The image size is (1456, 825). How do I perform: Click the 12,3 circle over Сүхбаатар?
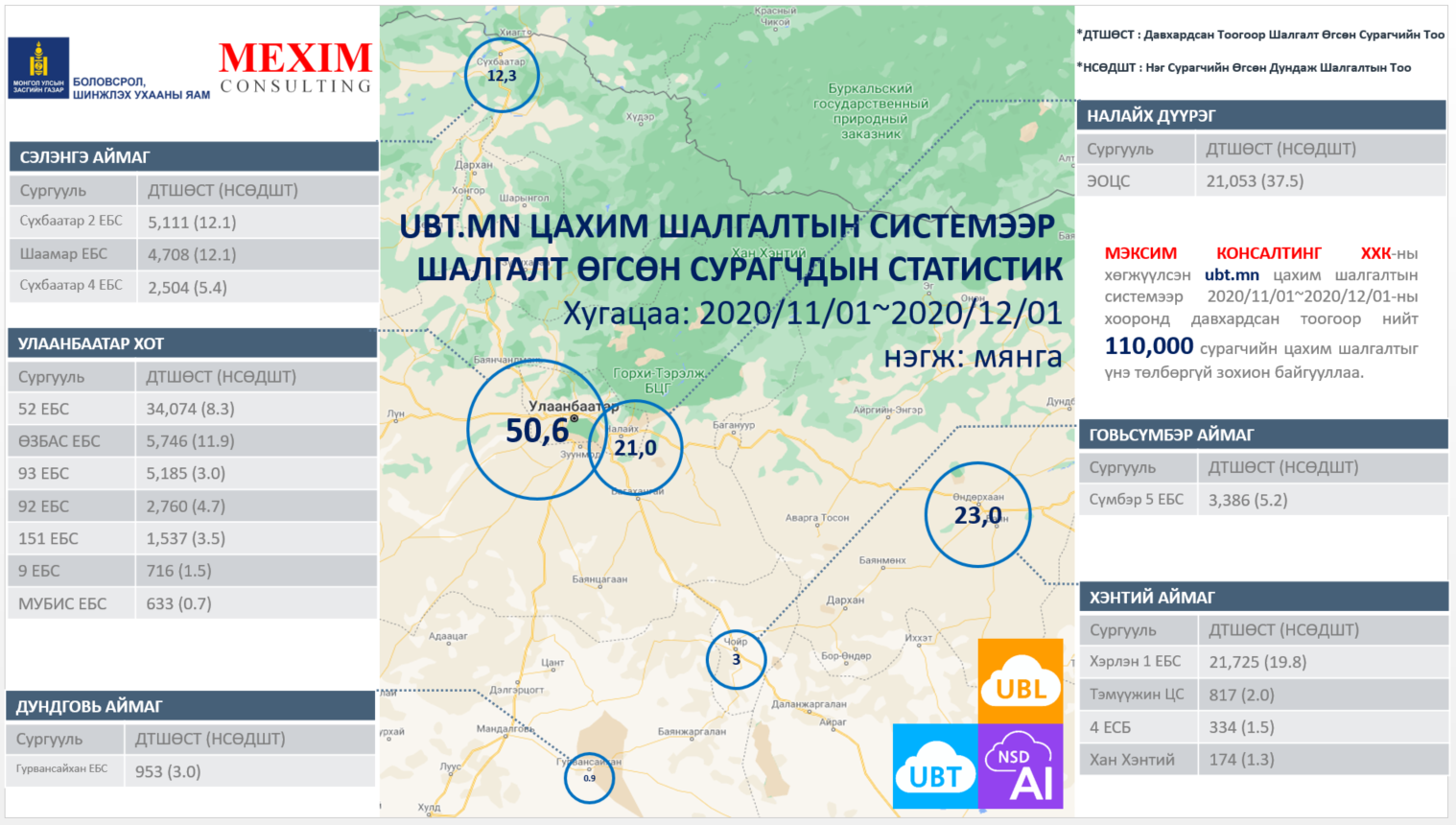point(502,75)
